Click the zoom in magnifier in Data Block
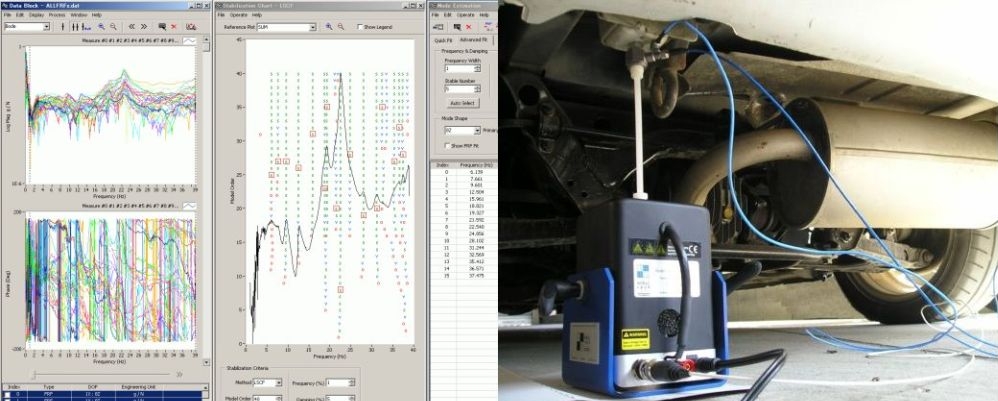This screenshot has height=401, width=998. coord(101,27)
